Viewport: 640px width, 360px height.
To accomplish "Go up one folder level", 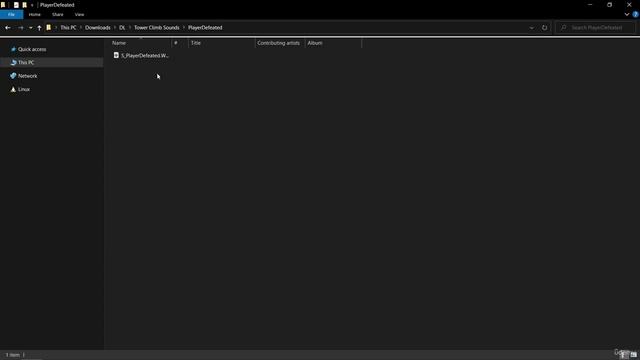I will pyautogui.click(x=39, y=28).
